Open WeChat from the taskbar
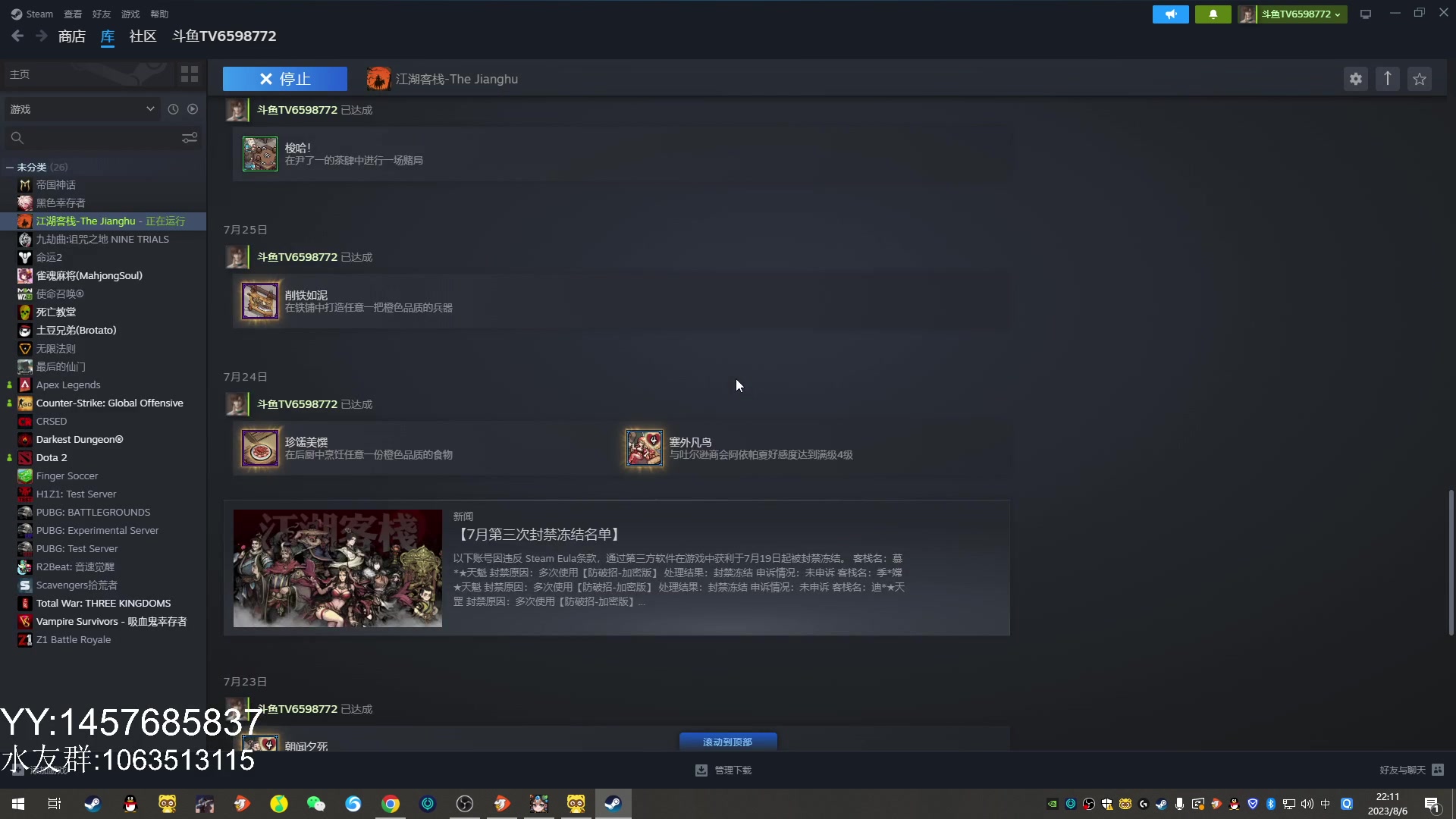The height and width of the screenshot is (819, 1456). tap(316, 804)
